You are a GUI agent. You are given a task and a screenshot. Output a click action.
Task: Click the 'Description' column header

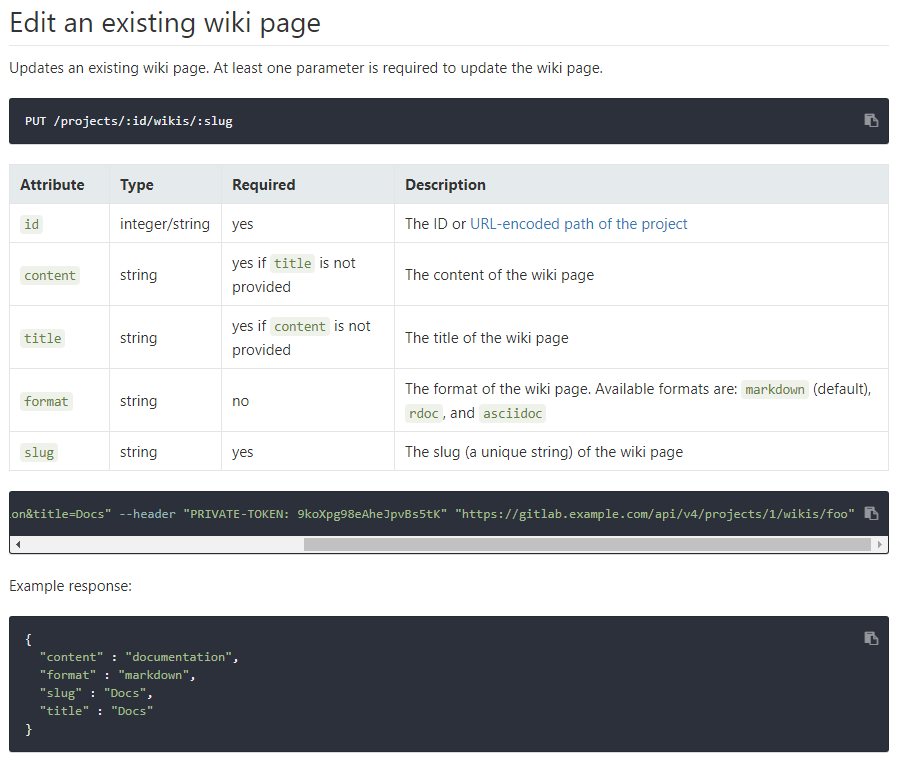[x=445, y=185]
